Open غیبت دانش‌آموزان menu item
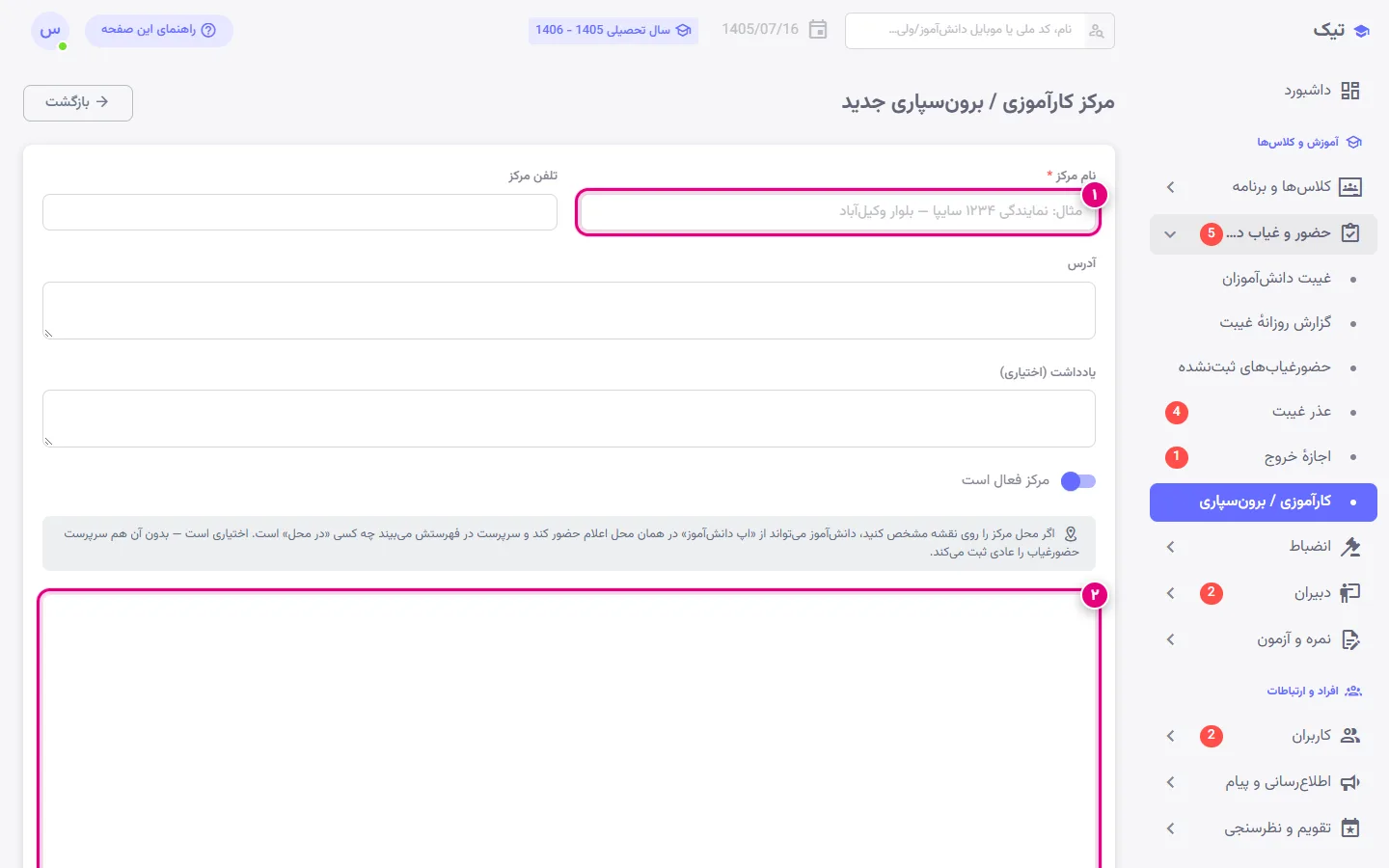This screenshot has width=1389, height=868. click(x=1264, y=279)
